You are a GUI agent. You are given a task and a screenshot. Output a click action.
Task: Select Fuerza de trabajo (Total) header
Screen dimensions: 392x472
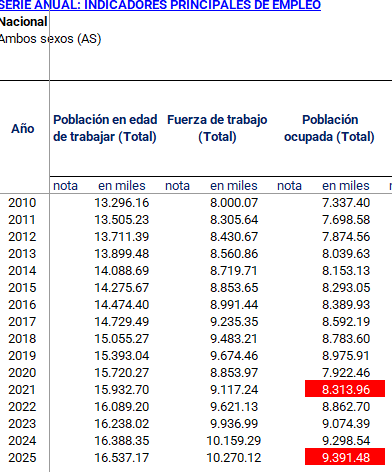(x=217, y=128)
